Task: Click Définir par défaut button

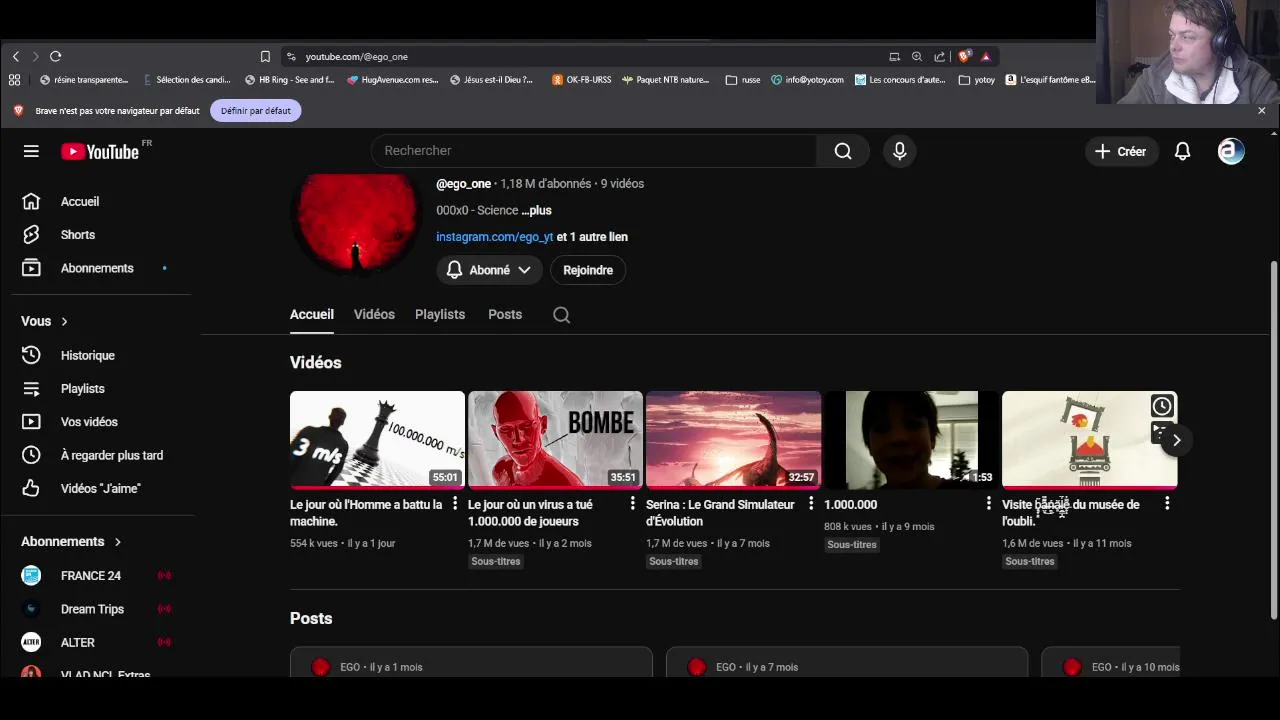Action: (256, 111)
